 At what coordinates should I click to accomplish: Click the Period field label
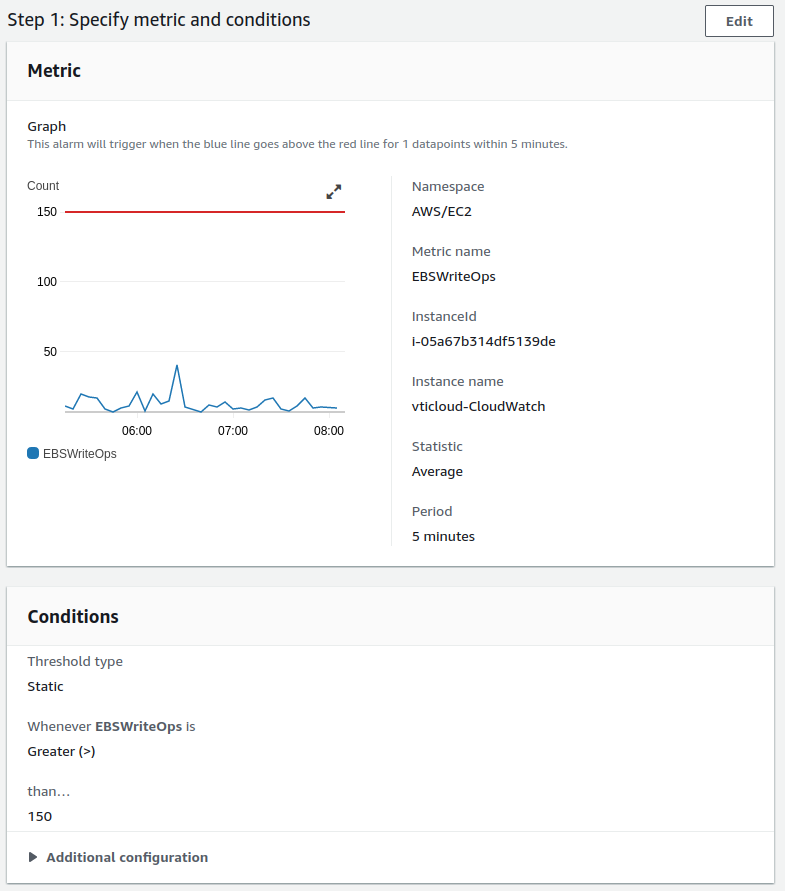coord(432,511)
